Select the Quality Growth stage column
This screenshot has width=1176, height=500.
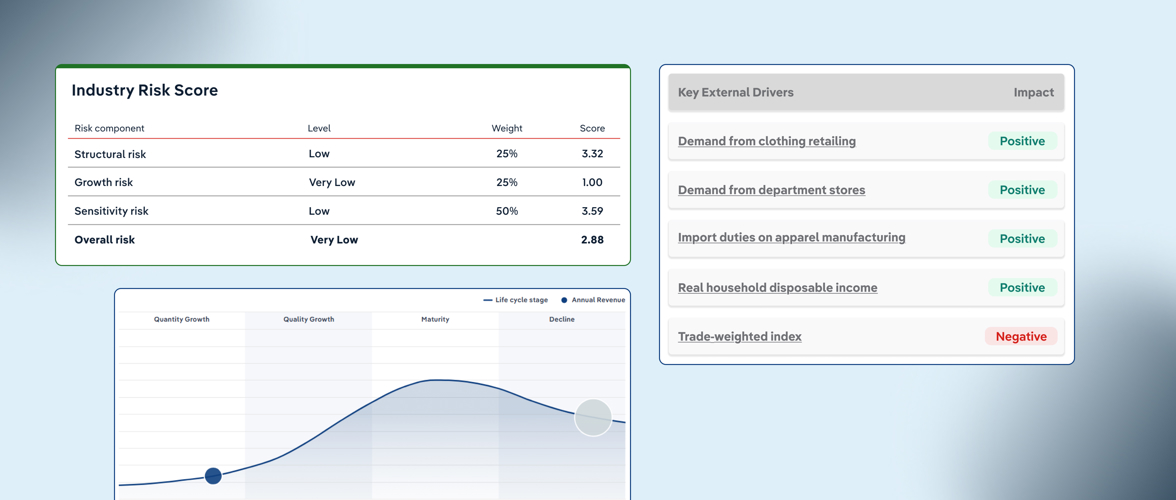308,320
